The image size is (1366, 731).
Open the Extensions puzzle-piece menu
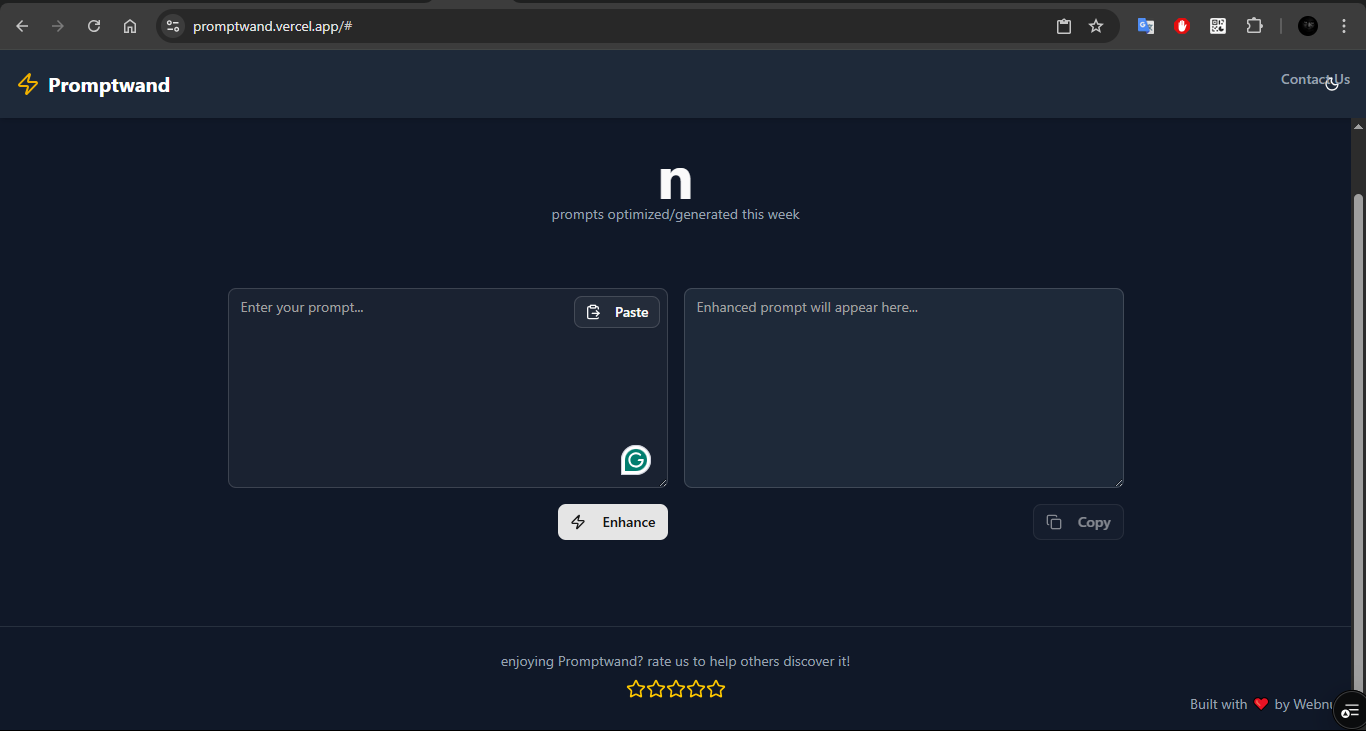coord(1254,26)
